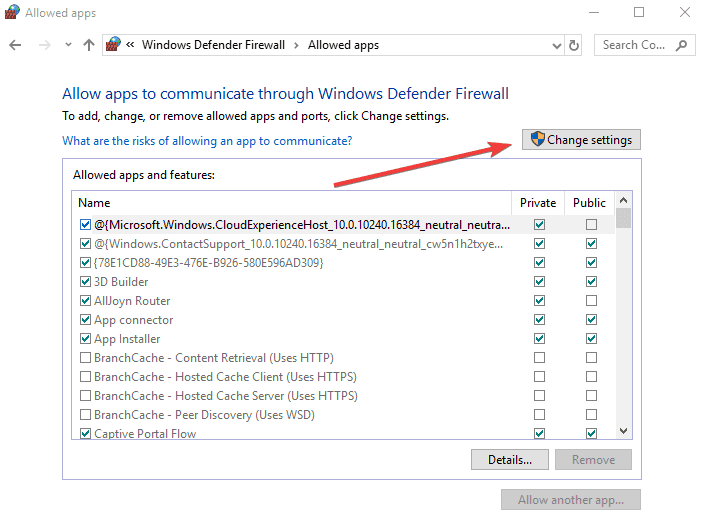Image resolution: width=702 pixels, height=532 pixels.
Task: Open the Recent locations dropdown arrow
Action: [x=68, y=45]
